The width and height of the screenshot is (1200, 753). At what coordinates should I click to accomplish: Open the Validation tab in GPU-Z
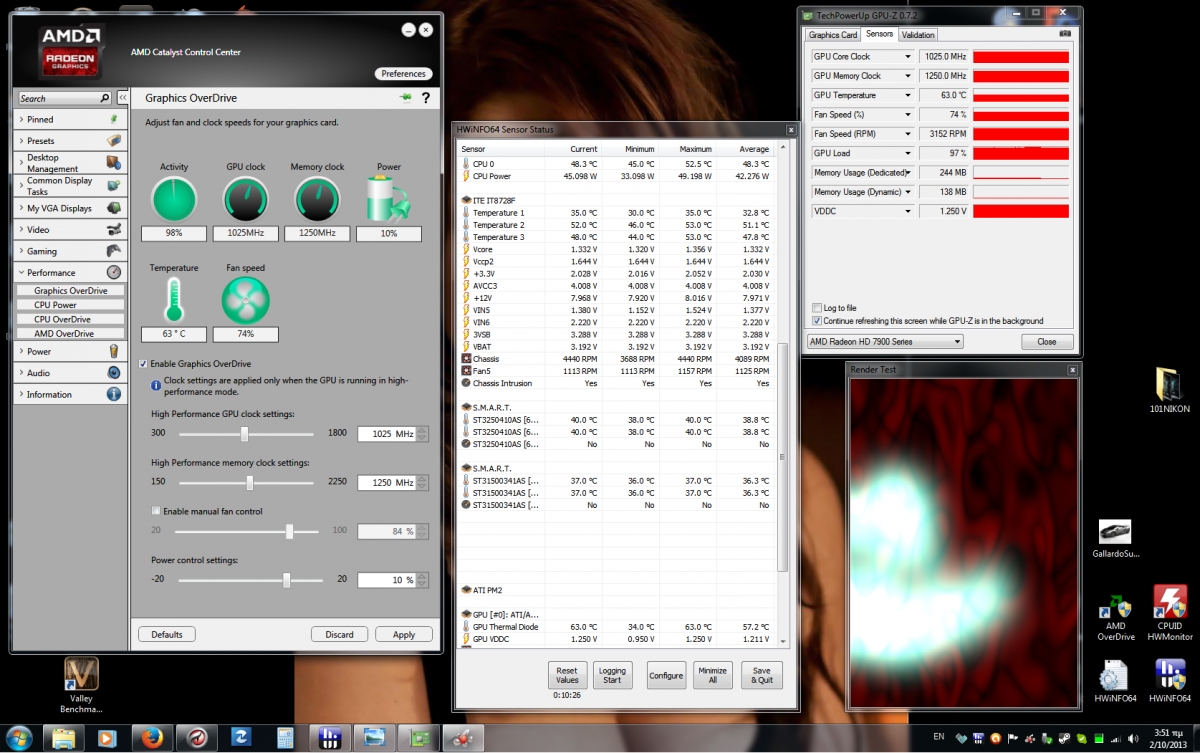(918, 35)
